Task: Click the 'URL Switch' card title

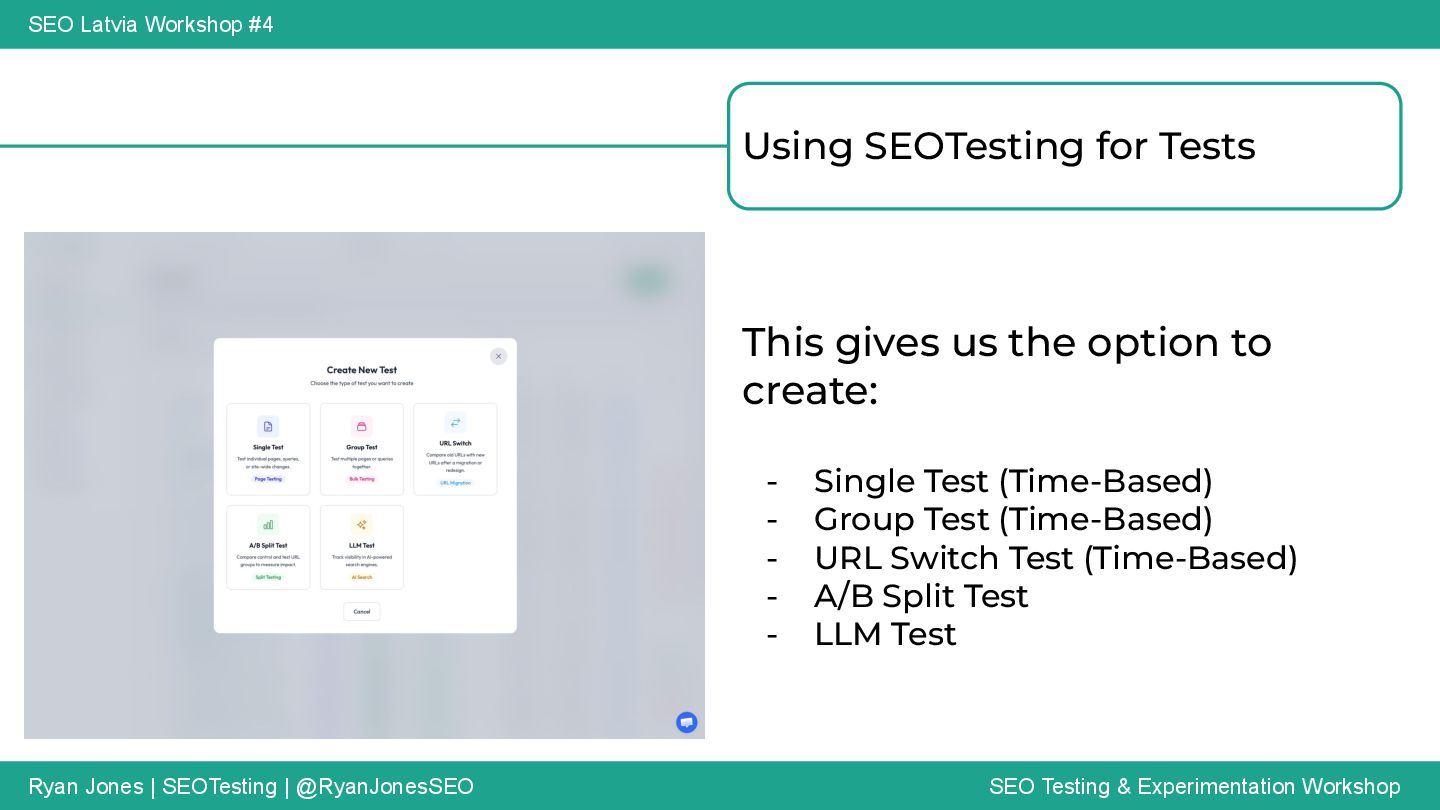Action: coord(455,443)
